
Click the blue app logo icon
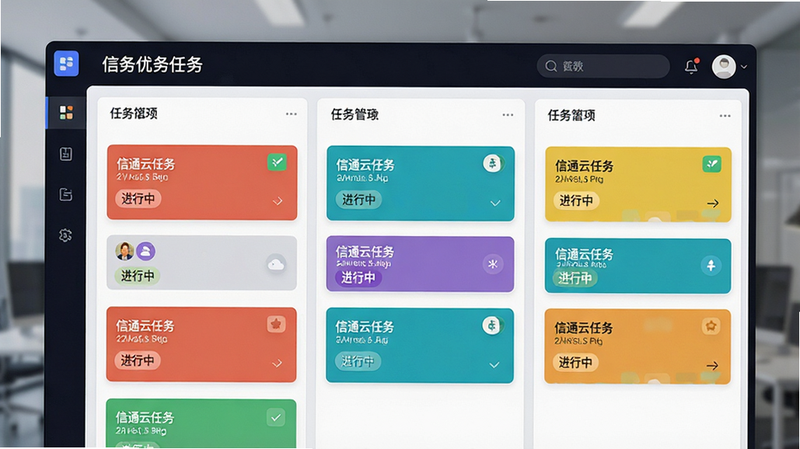tap(66, 64)
